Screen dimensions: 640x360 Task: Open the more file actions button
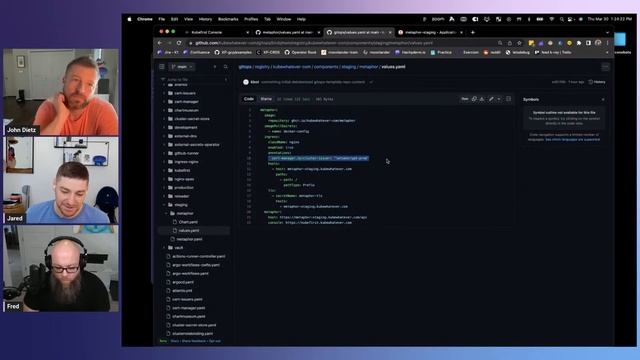click(x=605, y=67)
